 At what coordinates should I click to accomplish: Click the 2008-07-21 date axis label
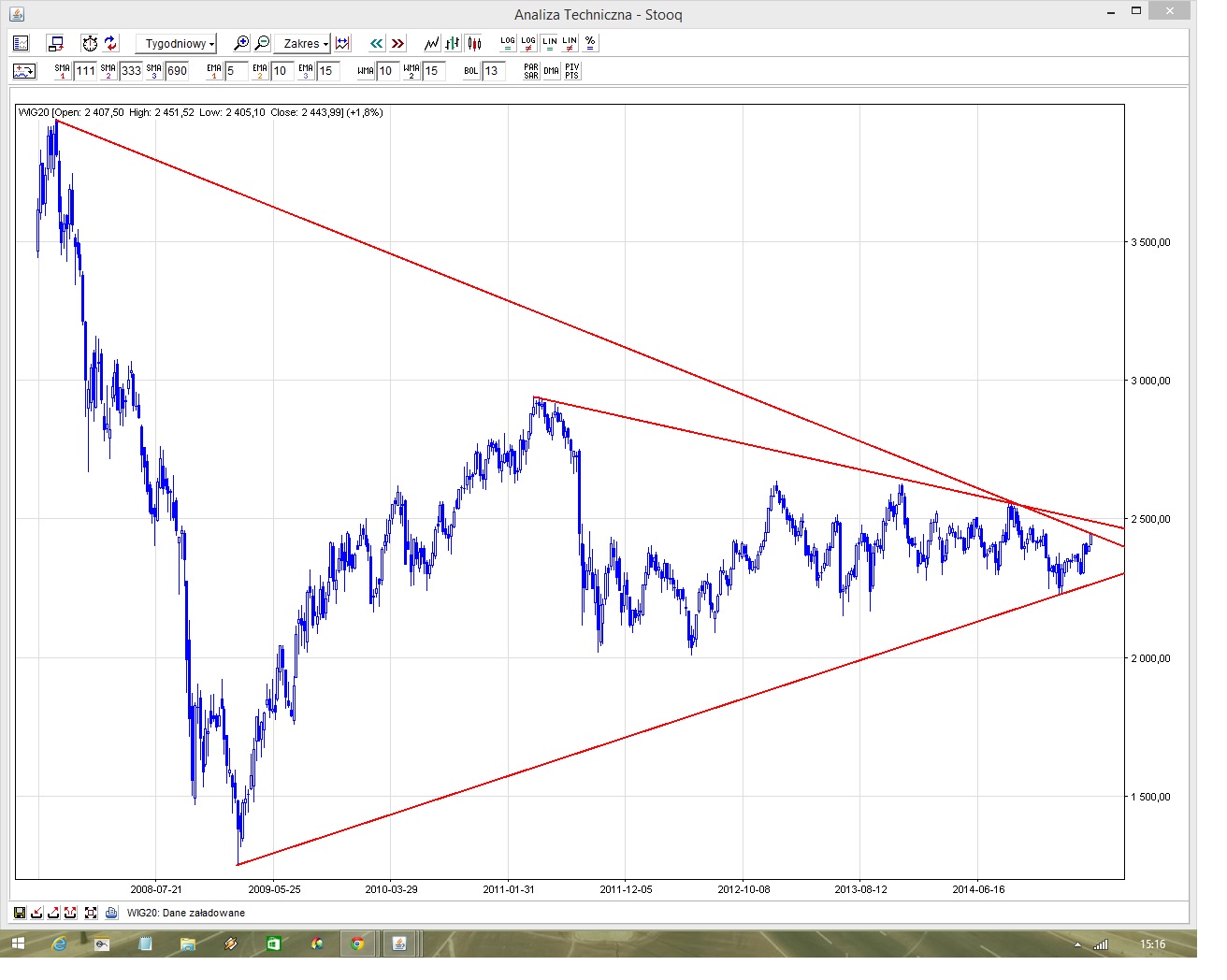[156, 889]
